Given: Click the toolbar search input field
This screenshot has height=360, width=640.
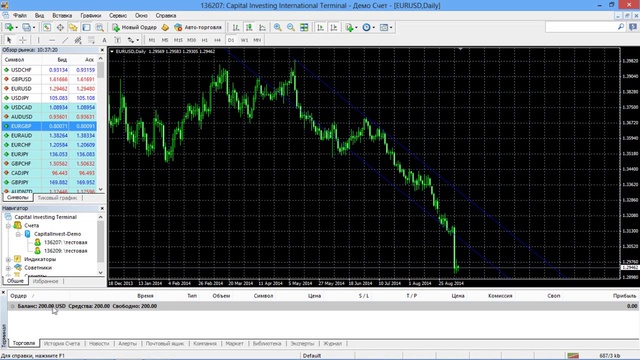Looking at the screenshot, I should pos(581,27).
